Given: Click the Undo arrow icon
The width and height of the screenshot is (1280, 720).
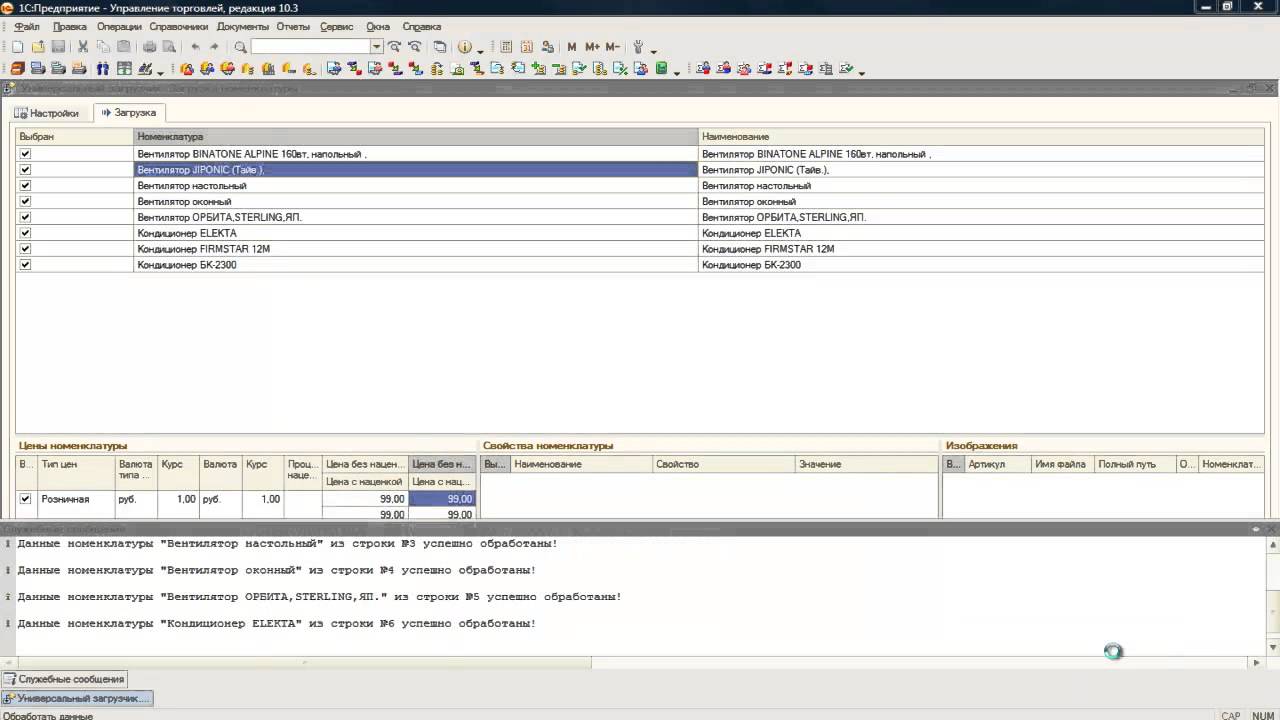Looking at the screenshot, I should coord(195,47).
